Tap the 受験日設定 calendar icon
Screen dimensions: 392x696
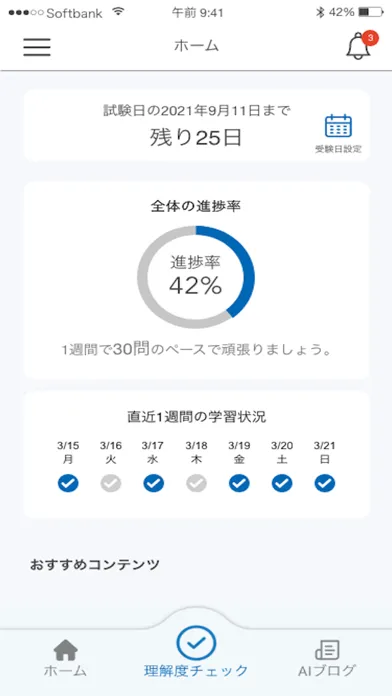[338, 126]
